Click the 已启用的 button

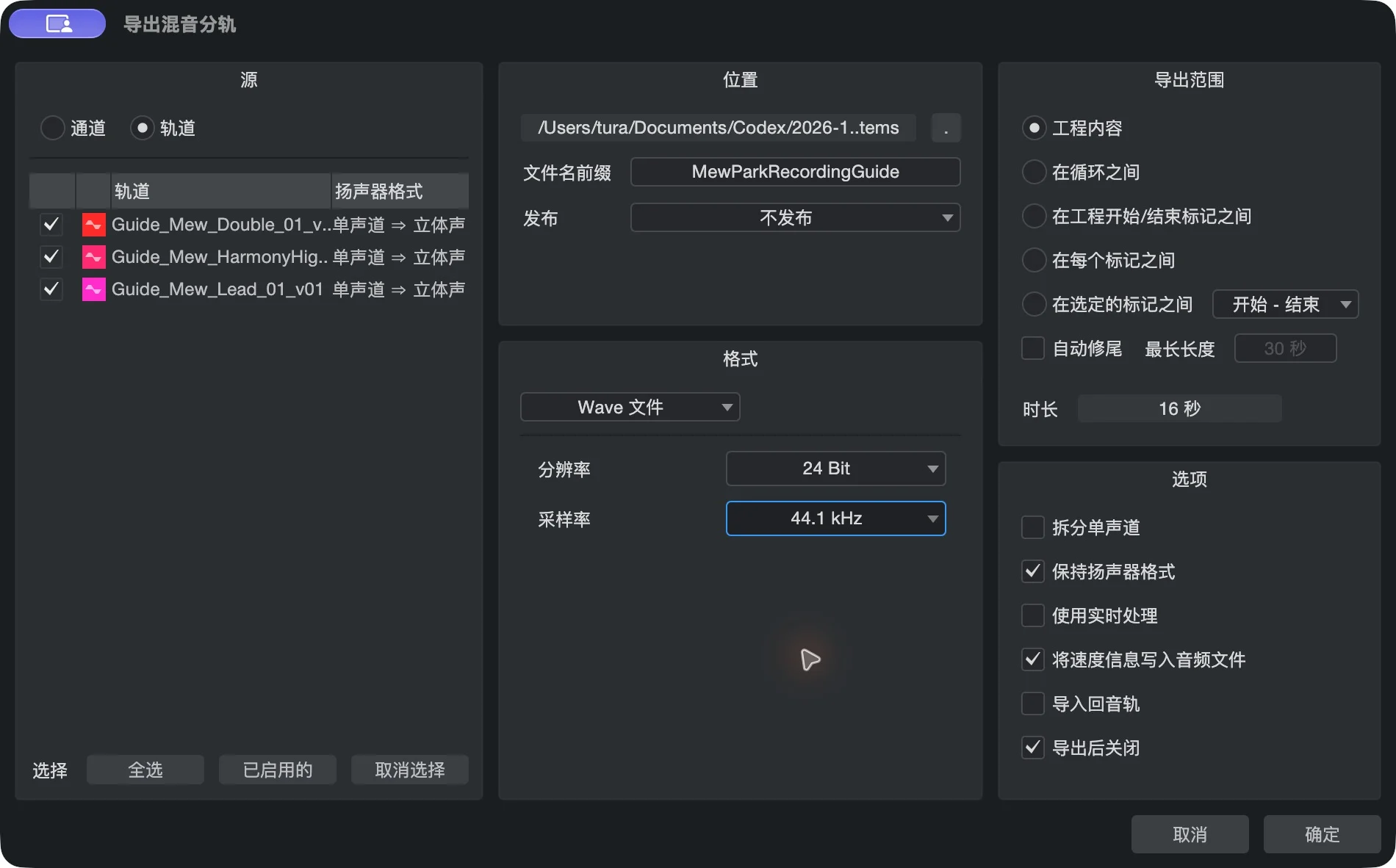(x=278, y=770)
